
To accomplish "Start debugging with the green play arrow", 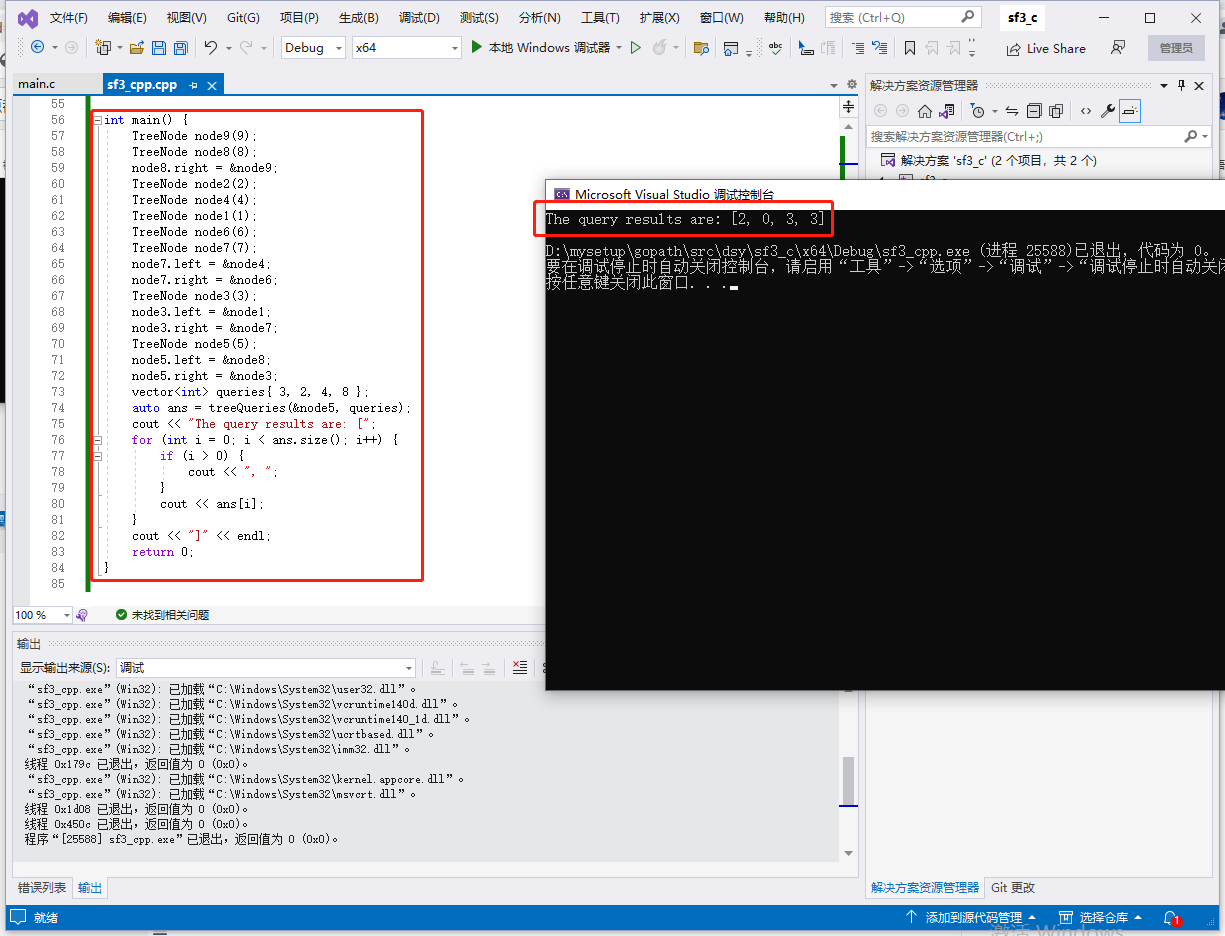I will pos(477,47).
